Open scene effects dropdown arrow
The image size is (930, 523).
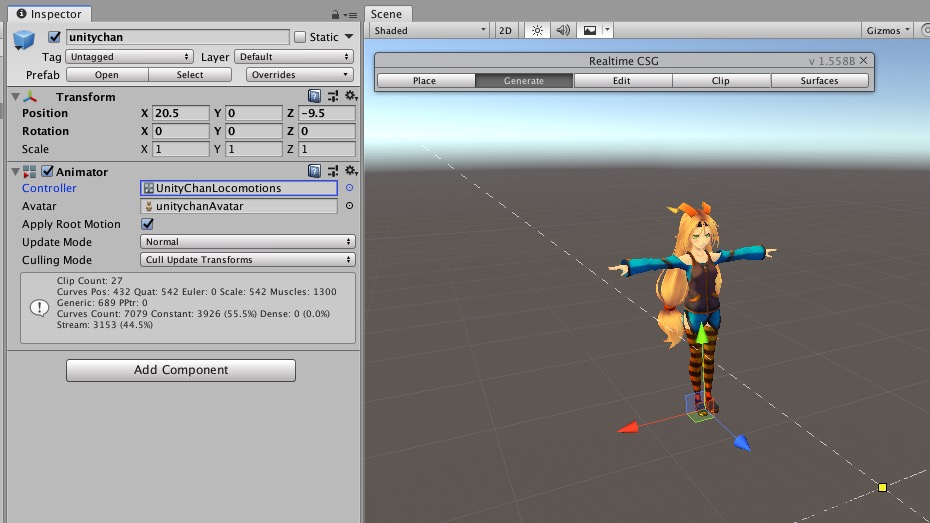[607, 30]
